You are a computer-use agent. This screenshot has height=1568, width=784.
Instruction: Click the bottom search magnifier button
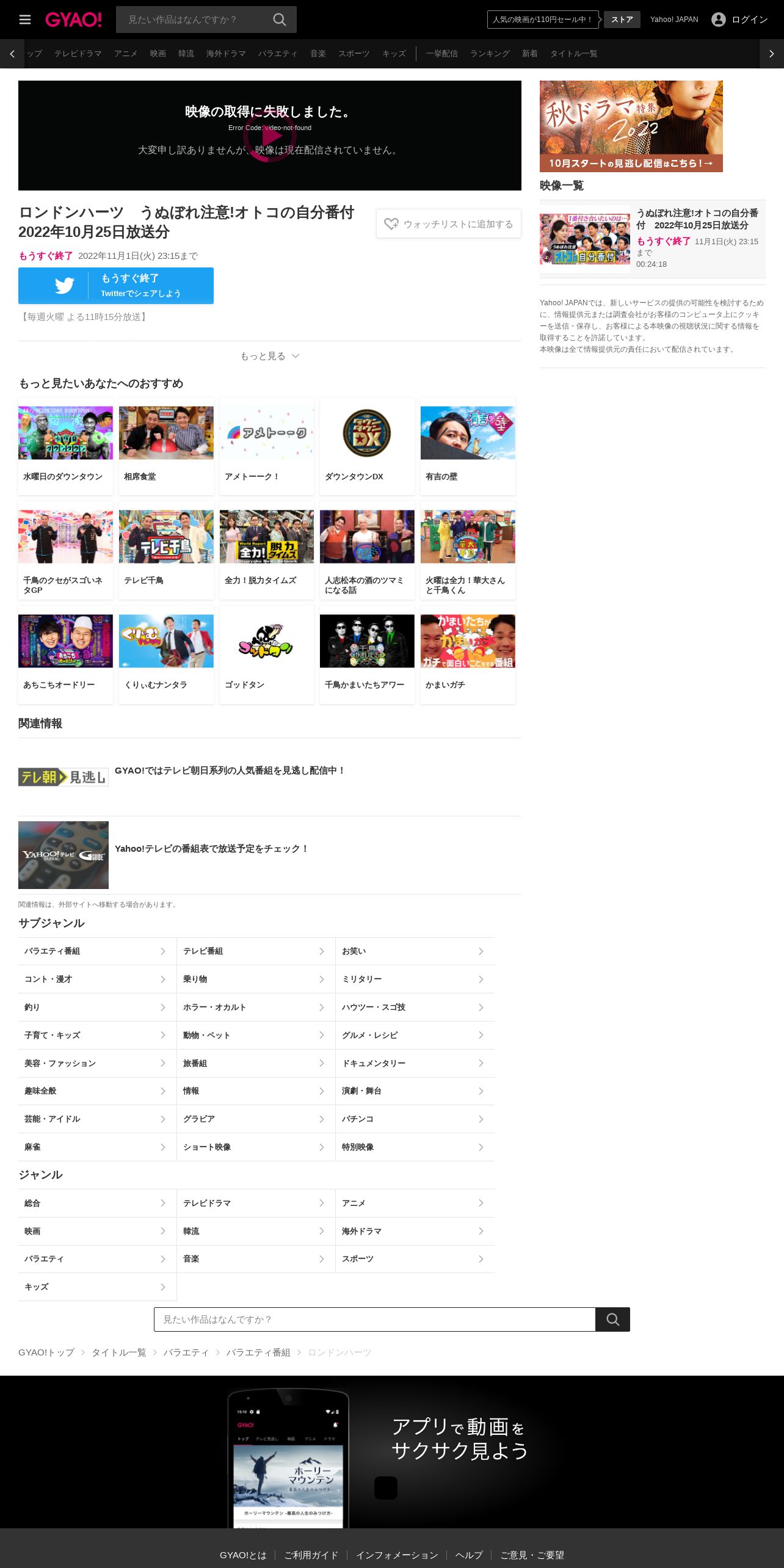613,1319
